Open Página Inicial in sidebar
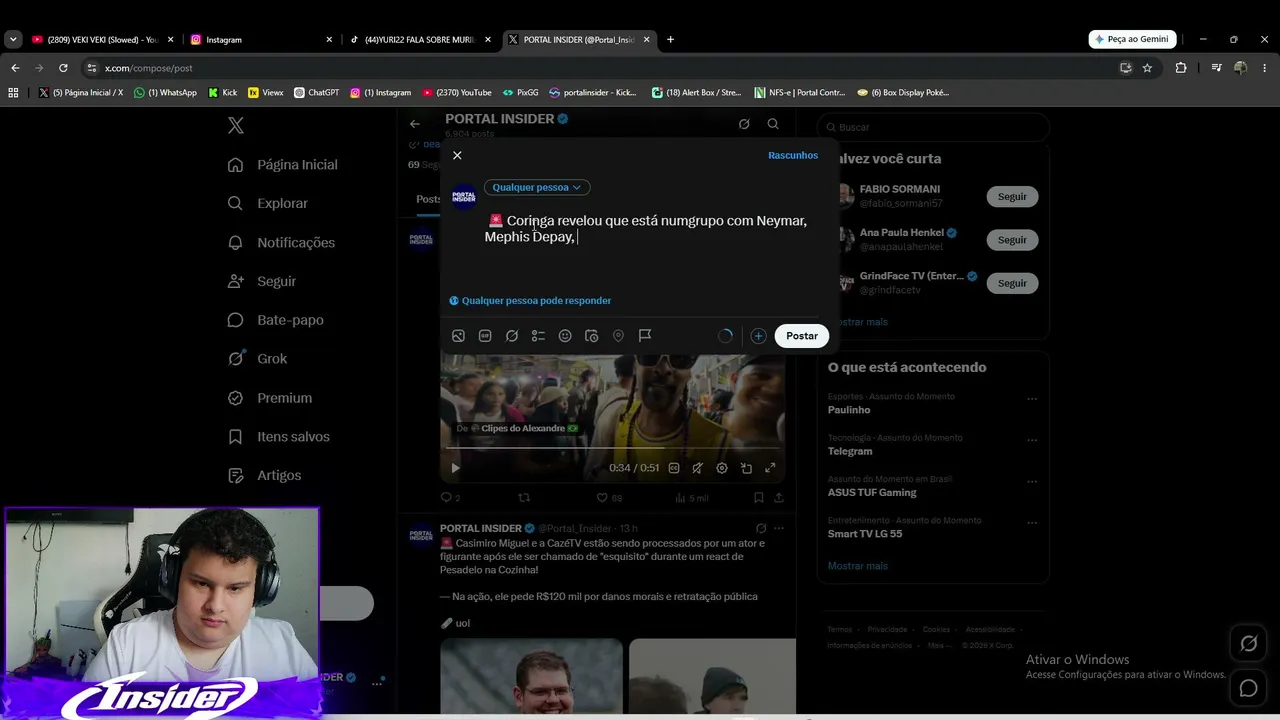The height and width of the screenshot is (720, 1280). 283,165
